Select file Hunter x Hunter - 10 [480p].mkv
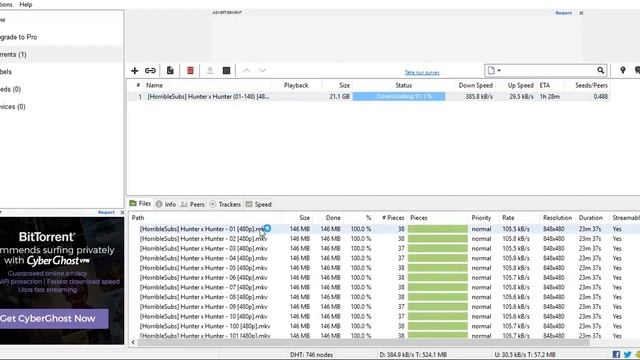This screenshot has height=360, width=640. click(203, 316)
